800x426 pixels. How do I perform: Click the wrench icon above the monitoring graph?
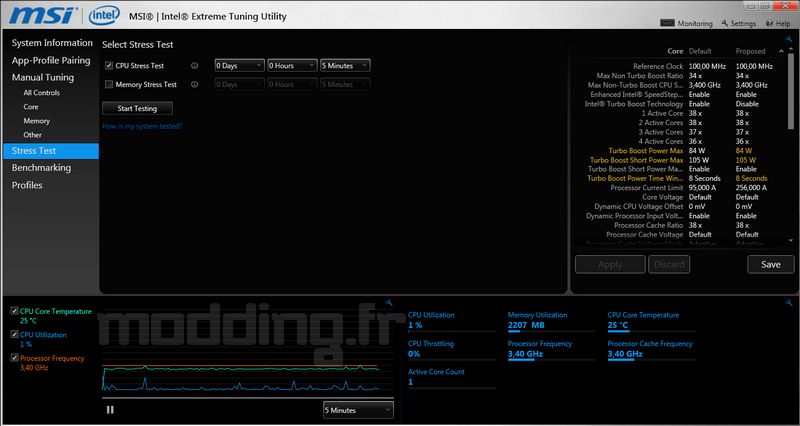coord(389,303)
